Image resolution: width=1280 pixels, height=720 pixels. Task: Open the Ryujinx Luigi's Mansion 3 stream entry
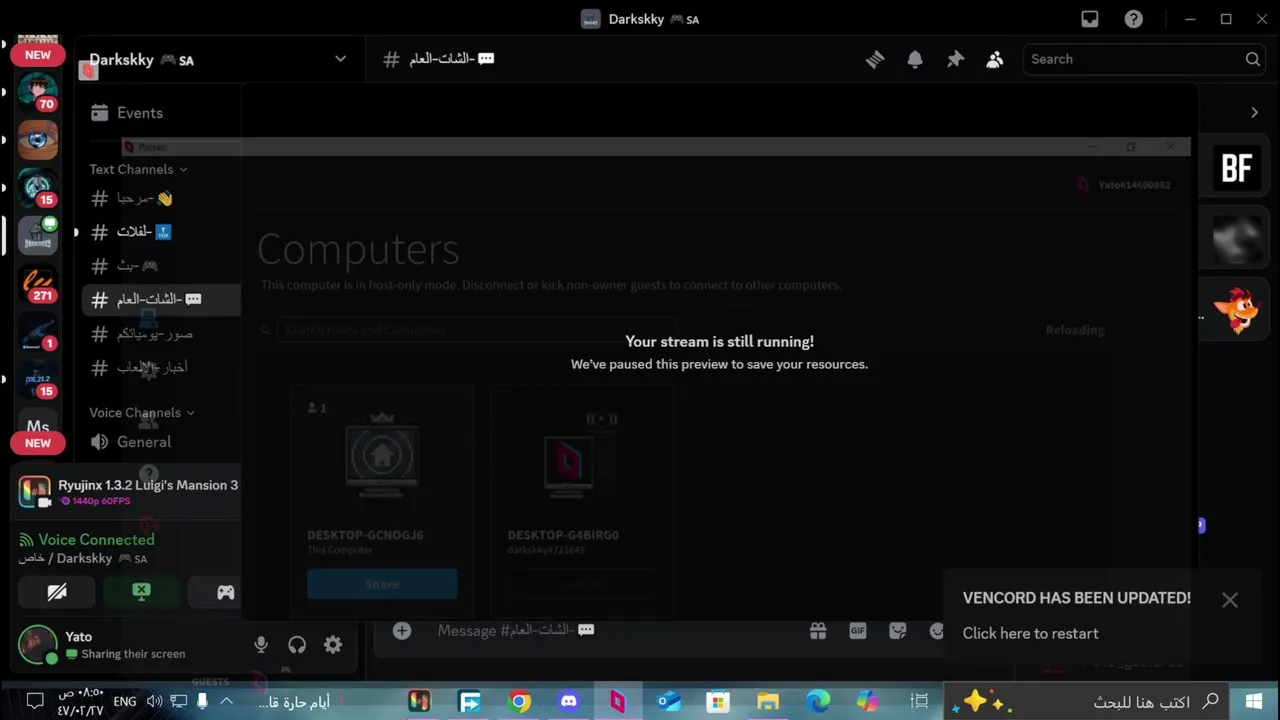click(128, 492)
